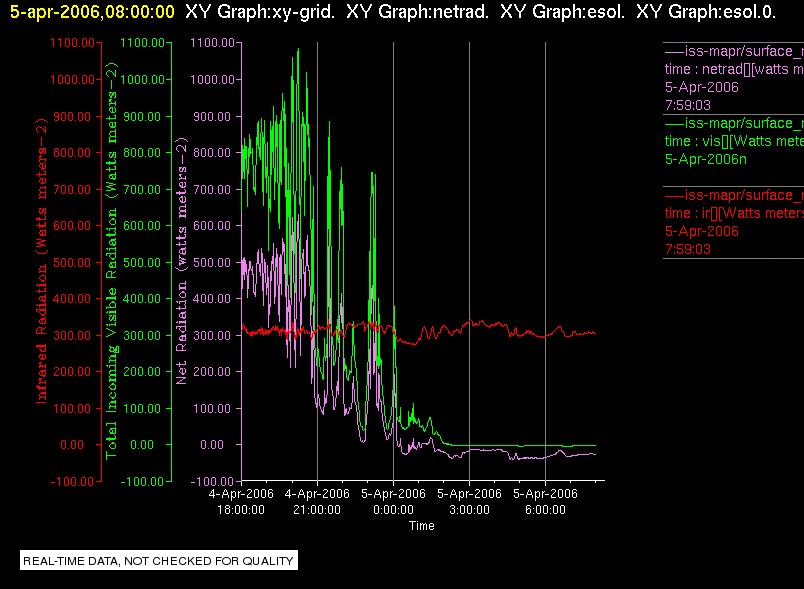Click Total Incoming Visible Radiation axis label
Image resolution: width=804 pixels, height=589 pixels.
pos(111,261)
